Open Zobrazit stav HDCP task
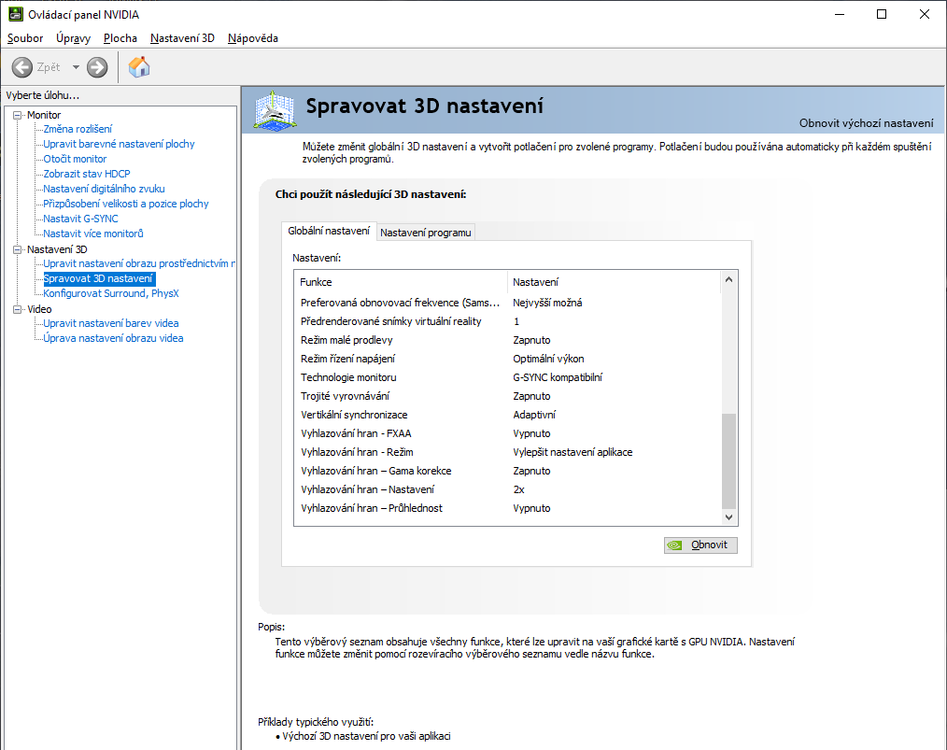 tap(86, 174)
